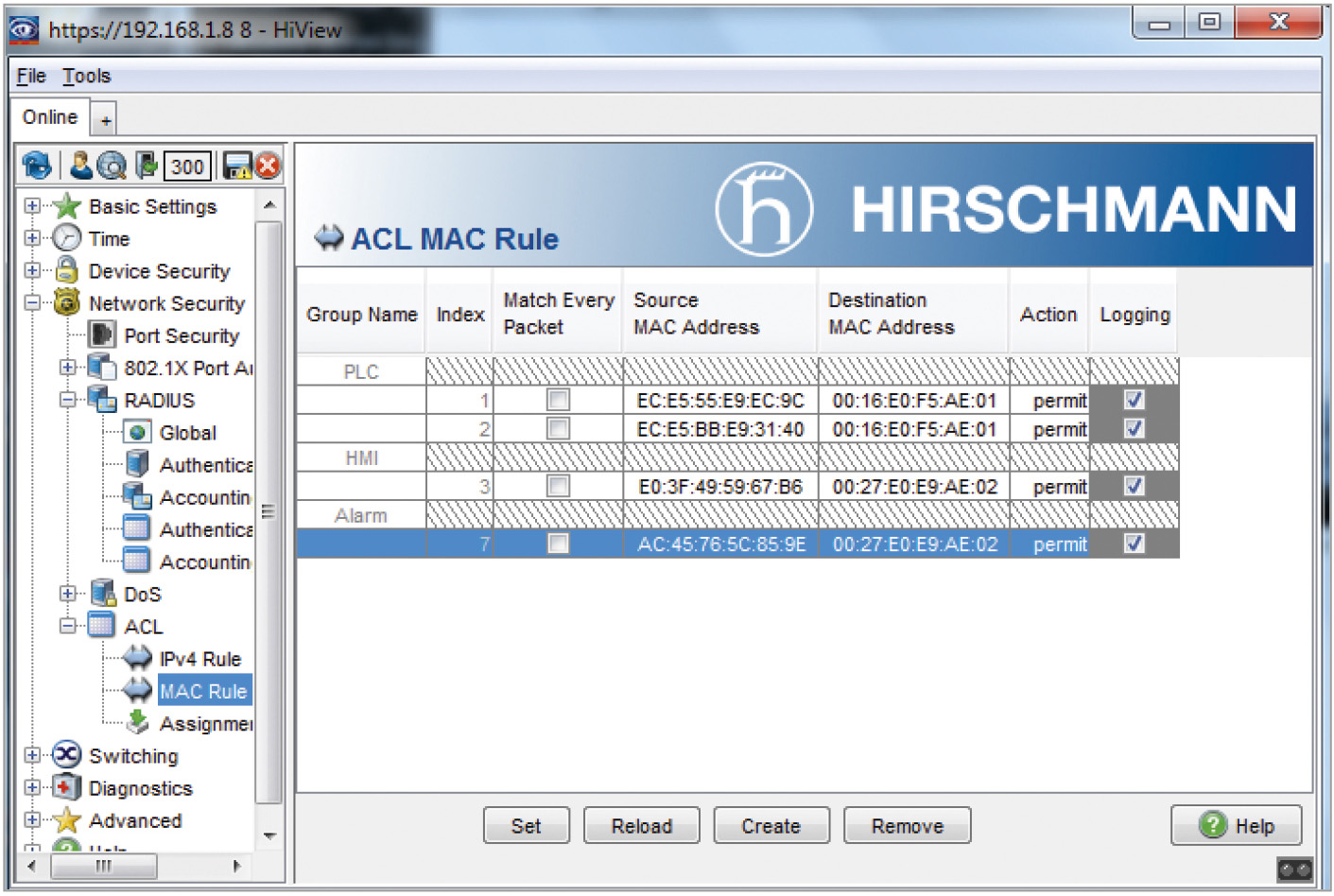The height and width of the screenshot is (896, 1334).
Task: Click the Advanced star icon
Action: tap(66, 819)
